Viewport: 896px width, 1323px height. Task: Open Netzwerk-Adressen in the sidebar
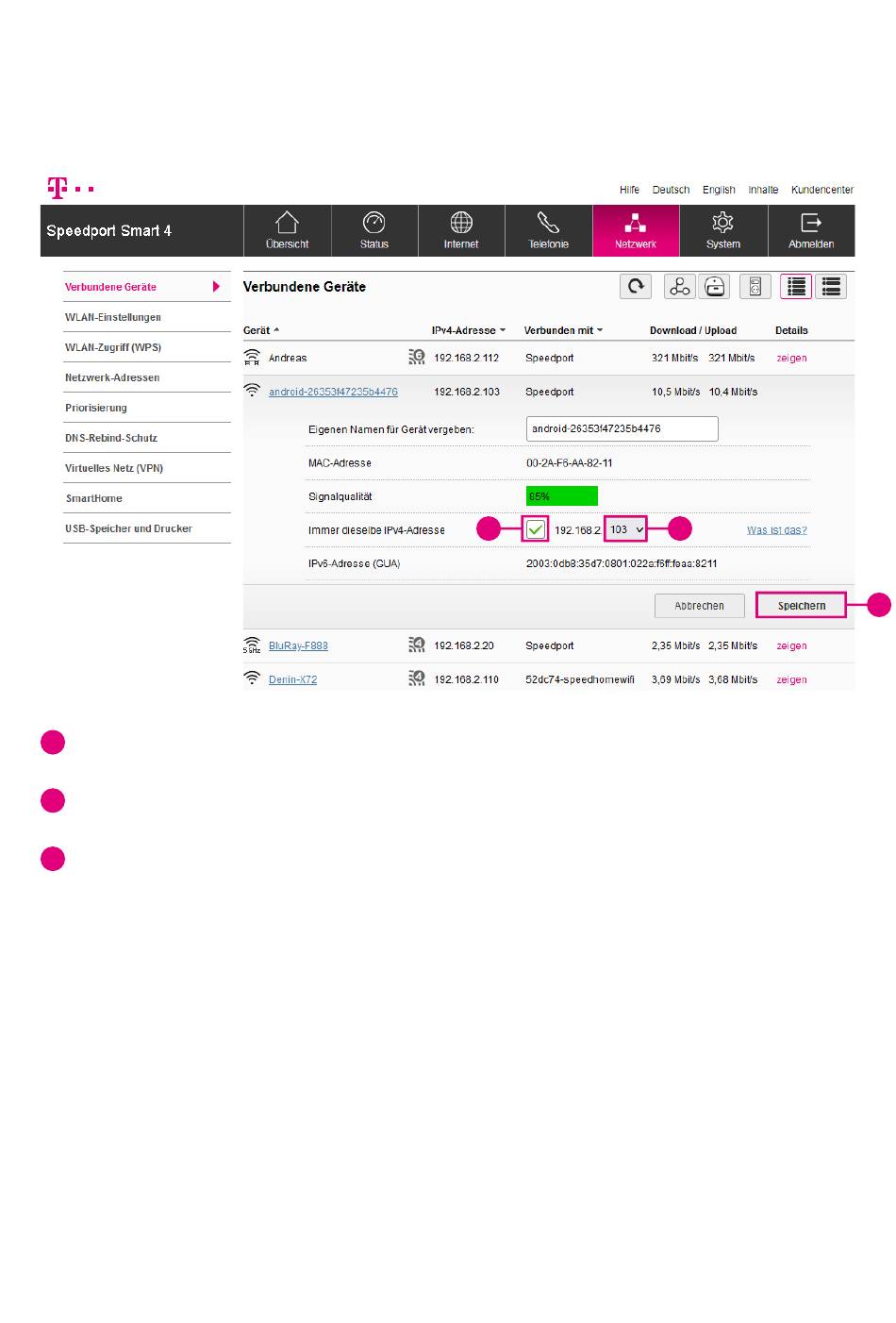click(x=147, y=377)
